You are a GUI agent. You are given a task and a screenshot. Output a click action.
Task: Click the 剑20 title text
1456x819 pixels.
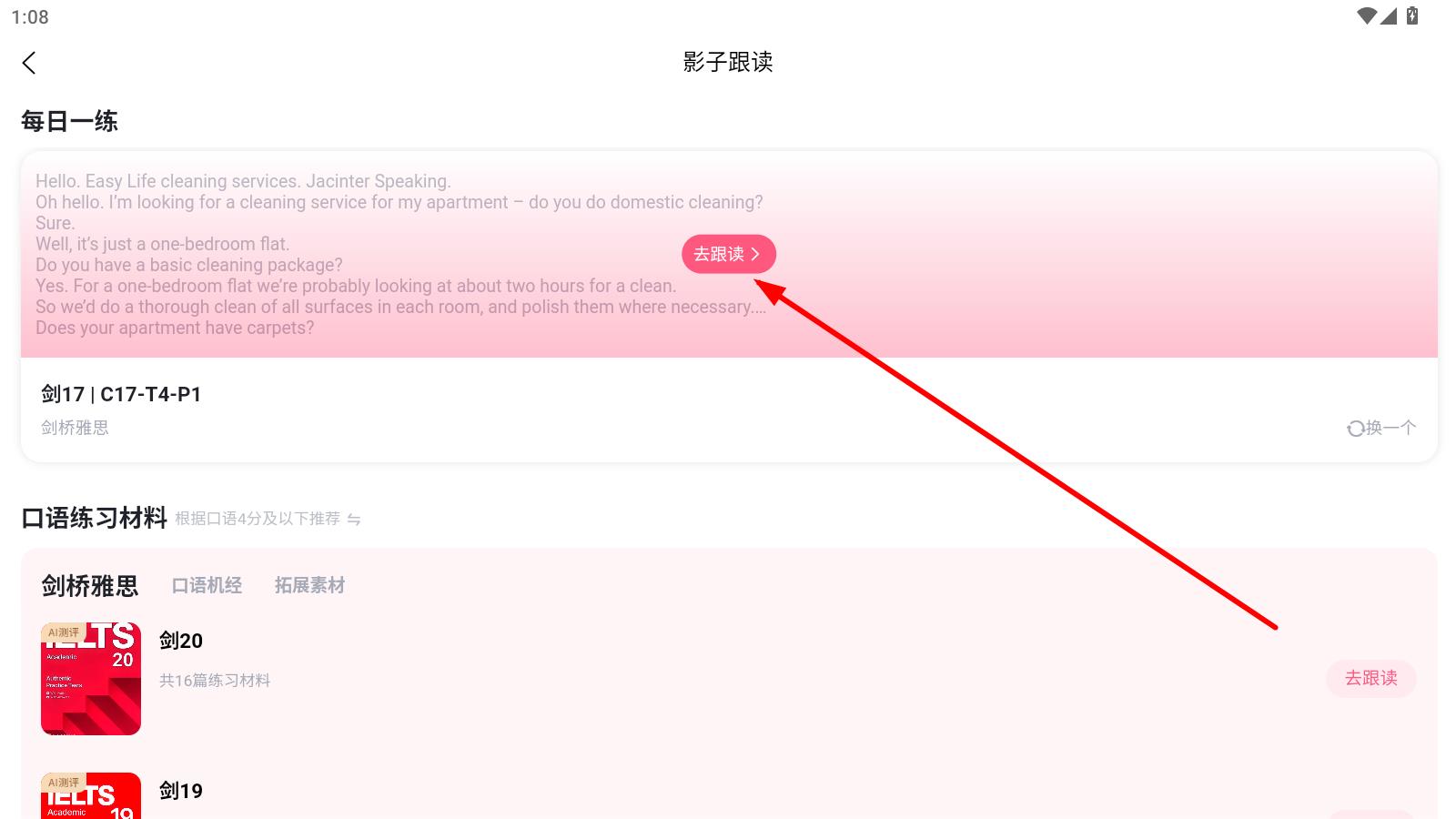[x=181, y=641]
